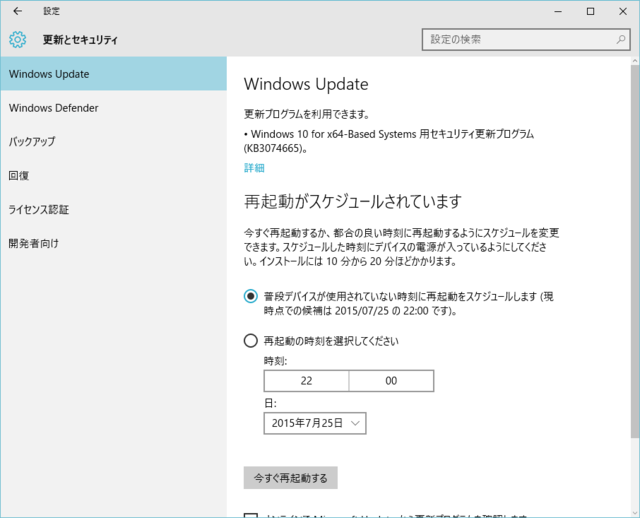Viewport: 640px width, 518px height.
Task: Click the hour field showing 22
Action: pos(307,381)
